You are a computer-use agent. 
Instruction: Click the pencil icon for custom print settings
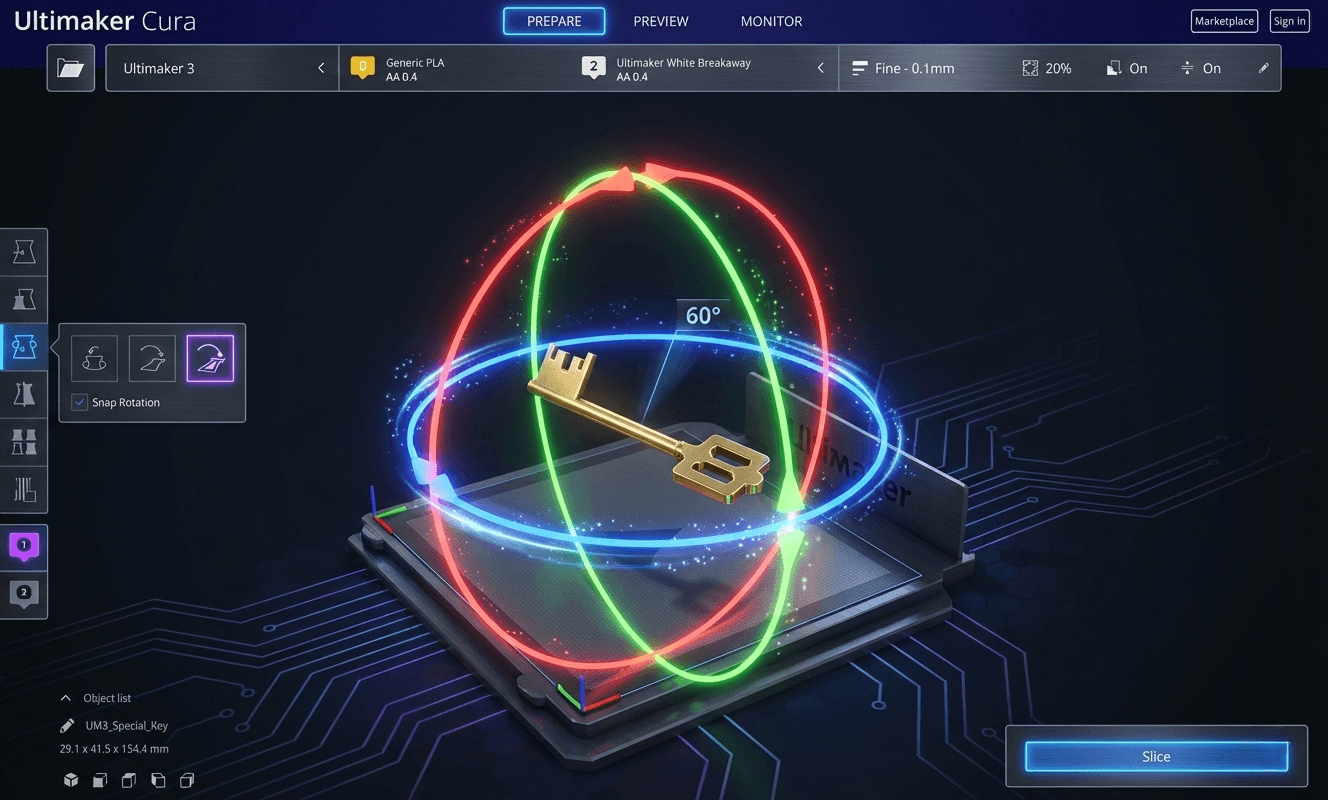click(1264, 68)
